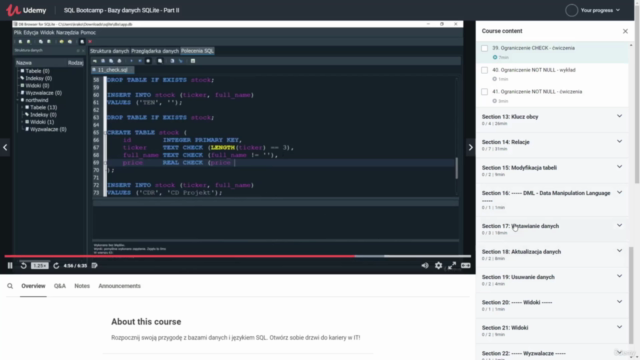Viewport: 640px width, 360px height.
Task: Enter fullscreen mode
Action: [x=452, y=266]
